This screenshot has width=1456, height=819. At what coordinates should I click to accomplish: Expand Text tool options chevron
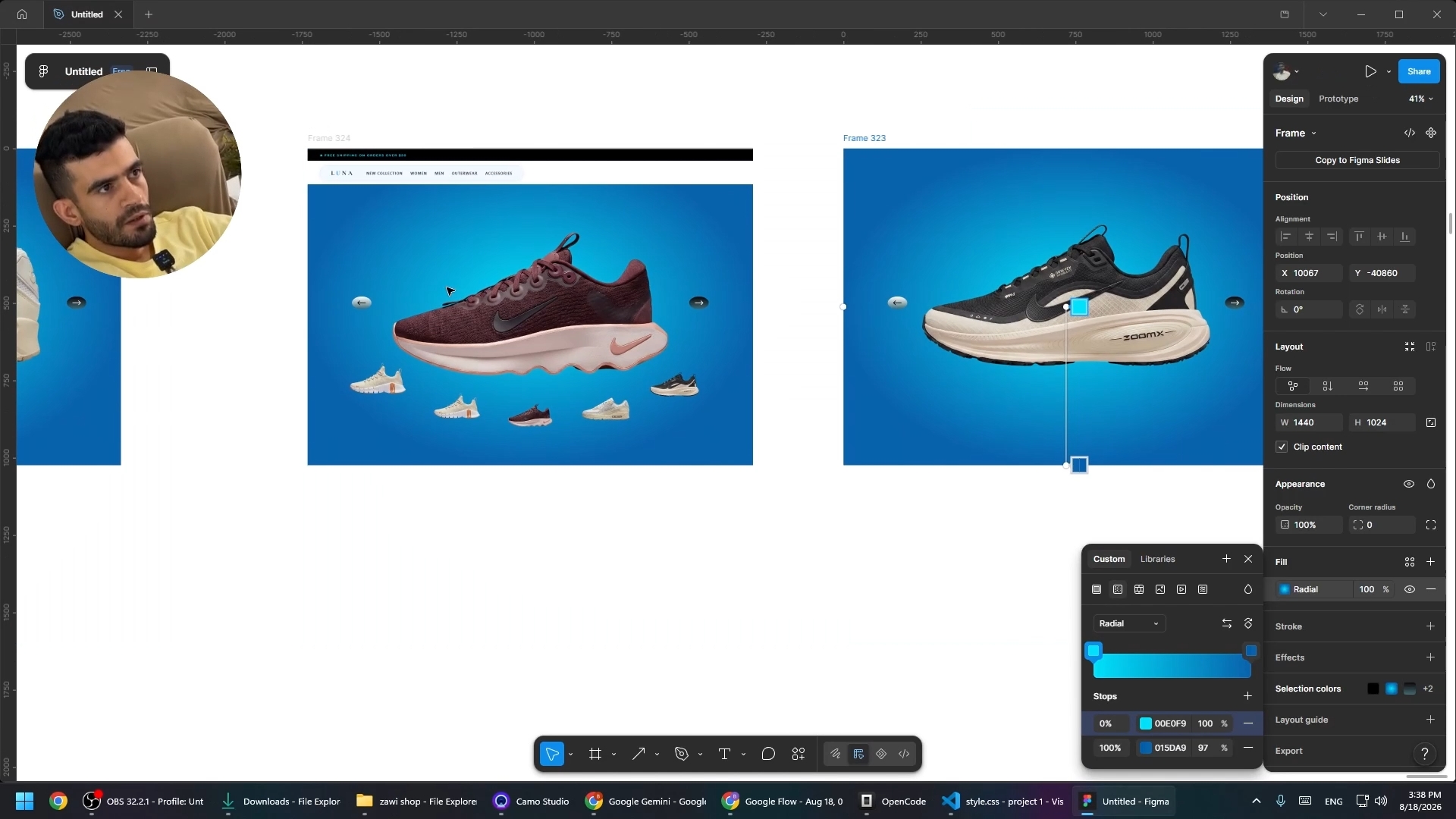tap(743, 754)
